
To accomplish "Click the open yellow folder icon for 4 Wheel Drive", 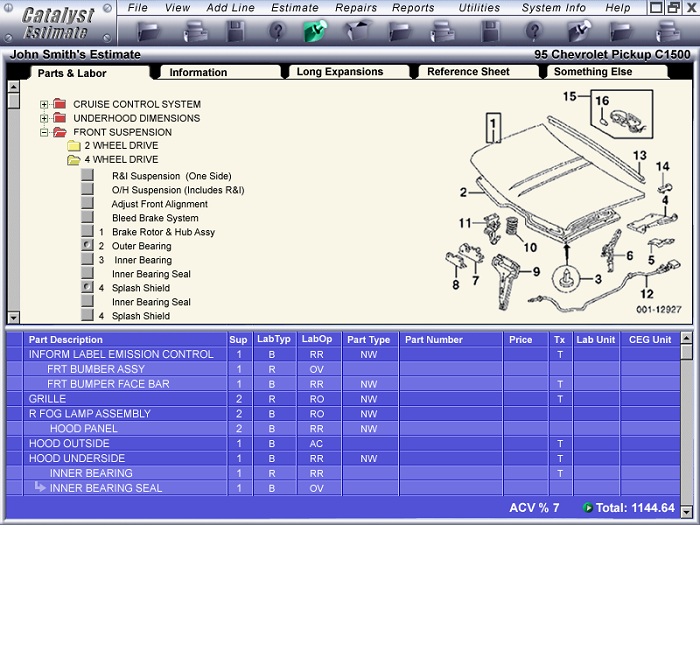I will click(x=74, y=160).
